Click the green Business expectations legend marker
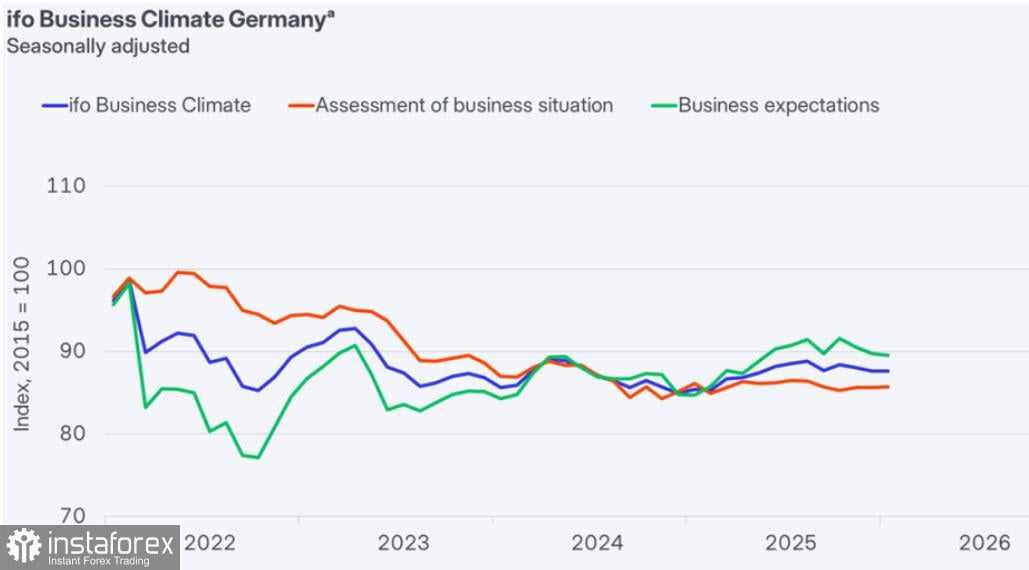This screenshot has width=1029, height=570. 663,105
